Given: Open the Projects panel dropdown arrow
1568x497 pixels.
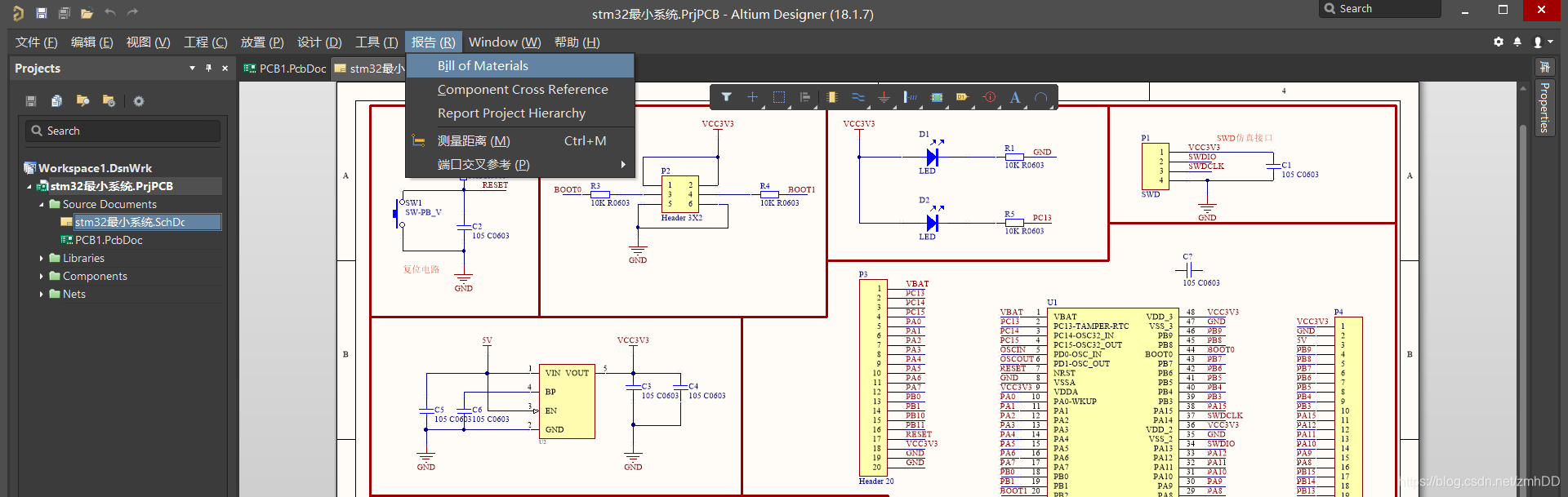Looking at the screenshot, I should 193,69.
